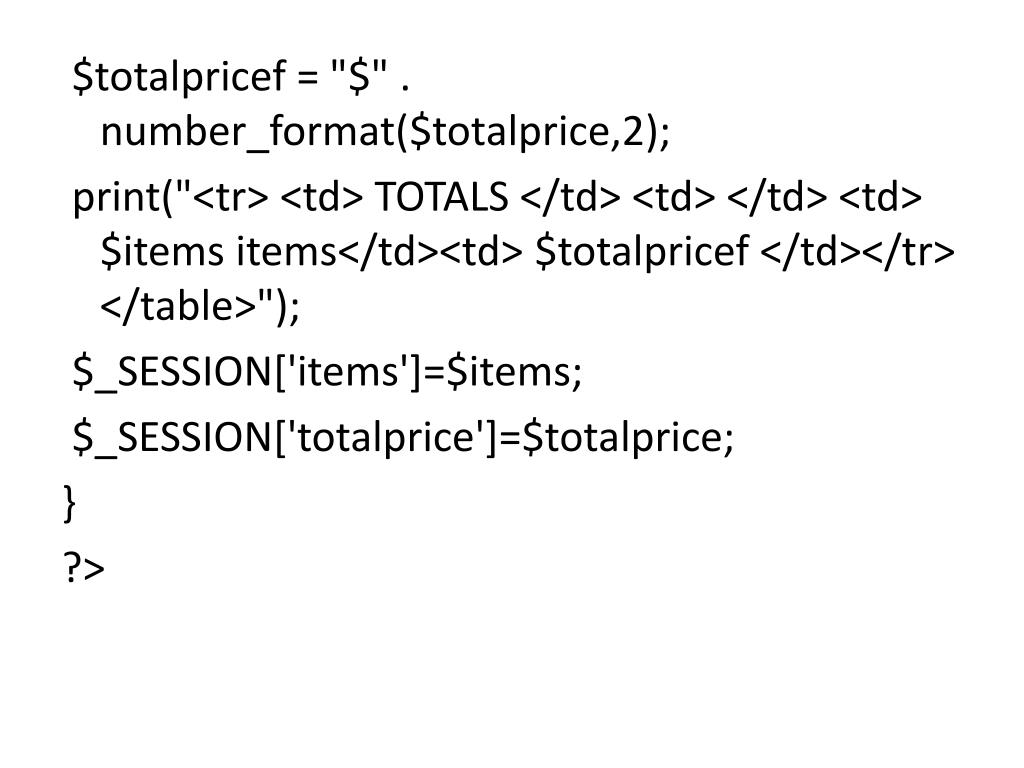Click the closing curly brace
Viewport: 1024px width, 768px height.
(69, 504)
